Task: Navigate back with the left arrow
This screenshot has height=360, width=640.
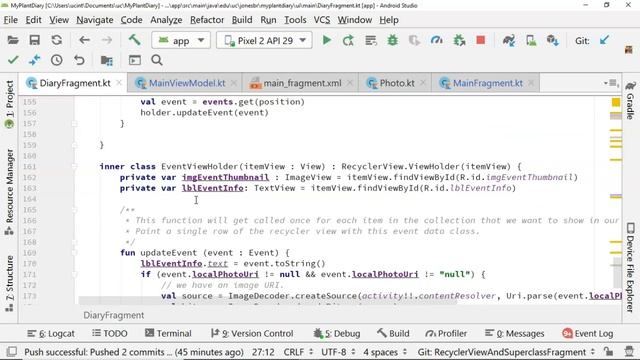Action: point(84,40)
